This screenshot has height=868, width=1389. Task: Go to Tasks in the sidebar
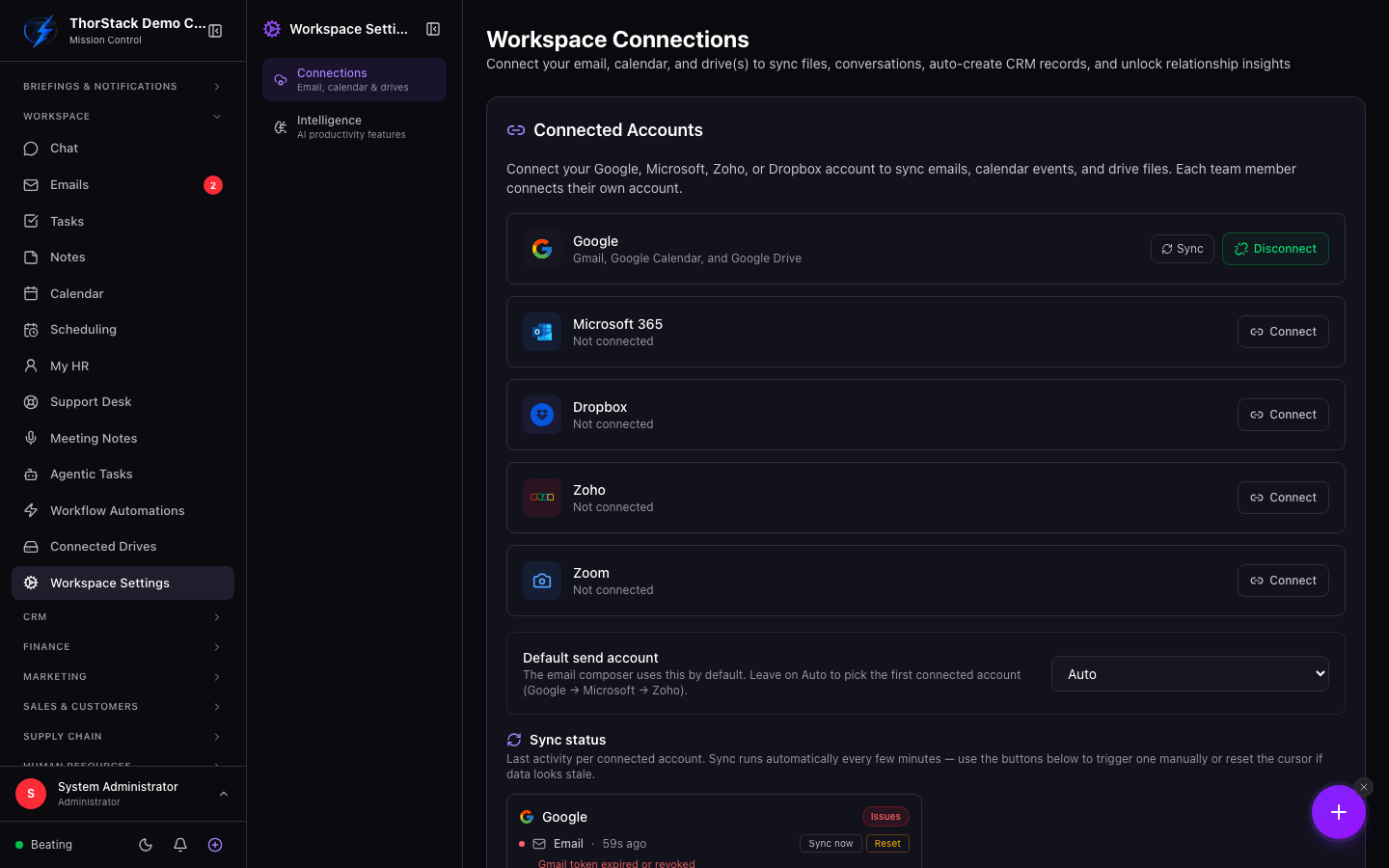(x=123, y=221)
